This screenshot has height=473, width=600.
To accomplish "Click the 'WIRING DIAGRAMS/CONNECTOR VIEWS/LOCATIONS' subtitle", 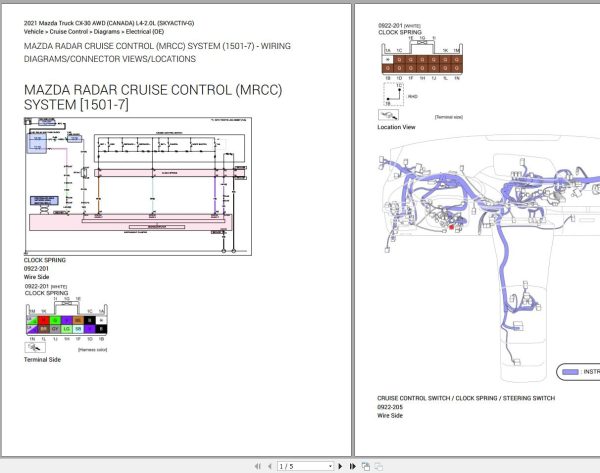I will 157,52.
